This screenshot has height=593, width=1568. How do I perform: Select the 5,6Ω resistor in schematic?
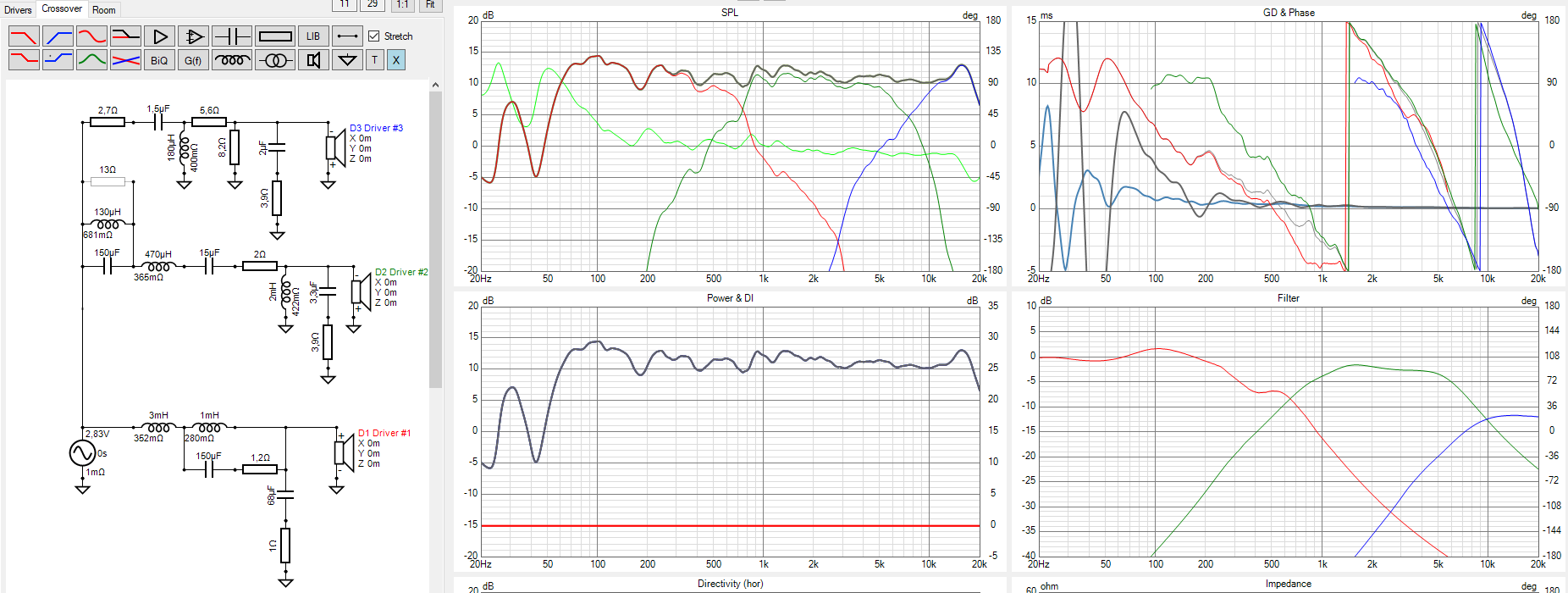(x=209, y=122)
